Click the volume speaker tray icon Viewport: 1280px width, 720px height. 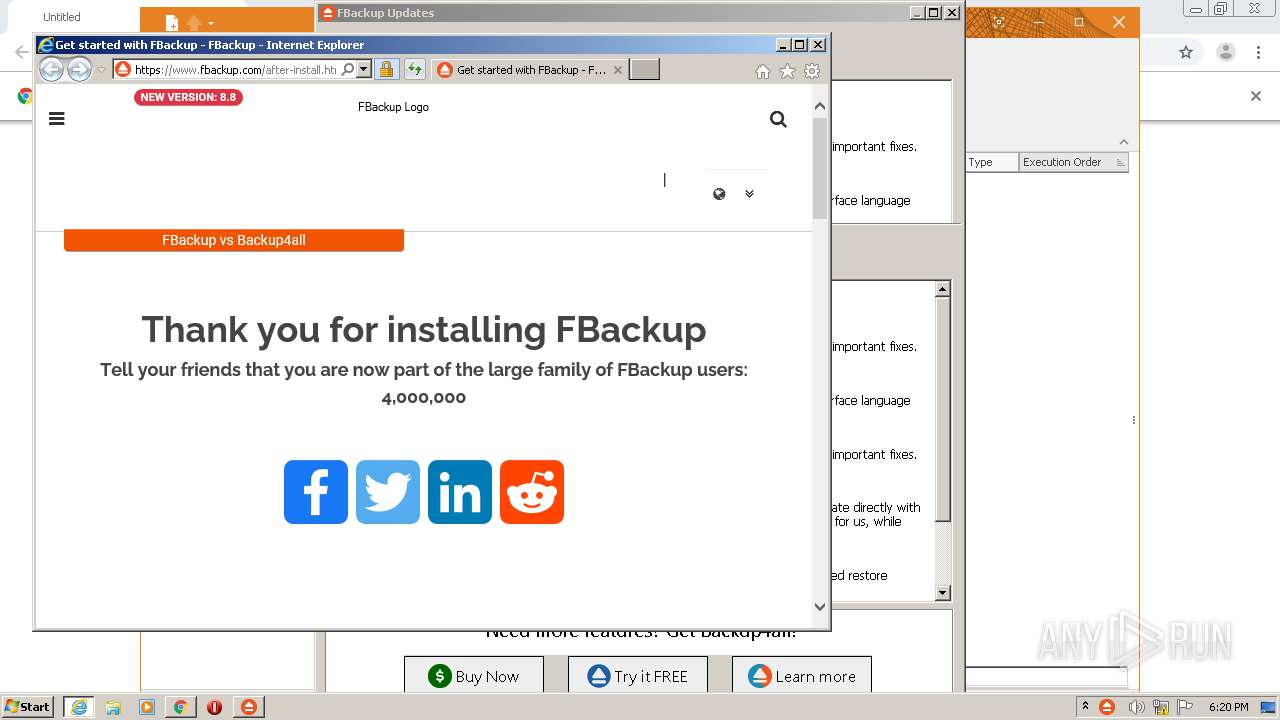pos(1135,707)
